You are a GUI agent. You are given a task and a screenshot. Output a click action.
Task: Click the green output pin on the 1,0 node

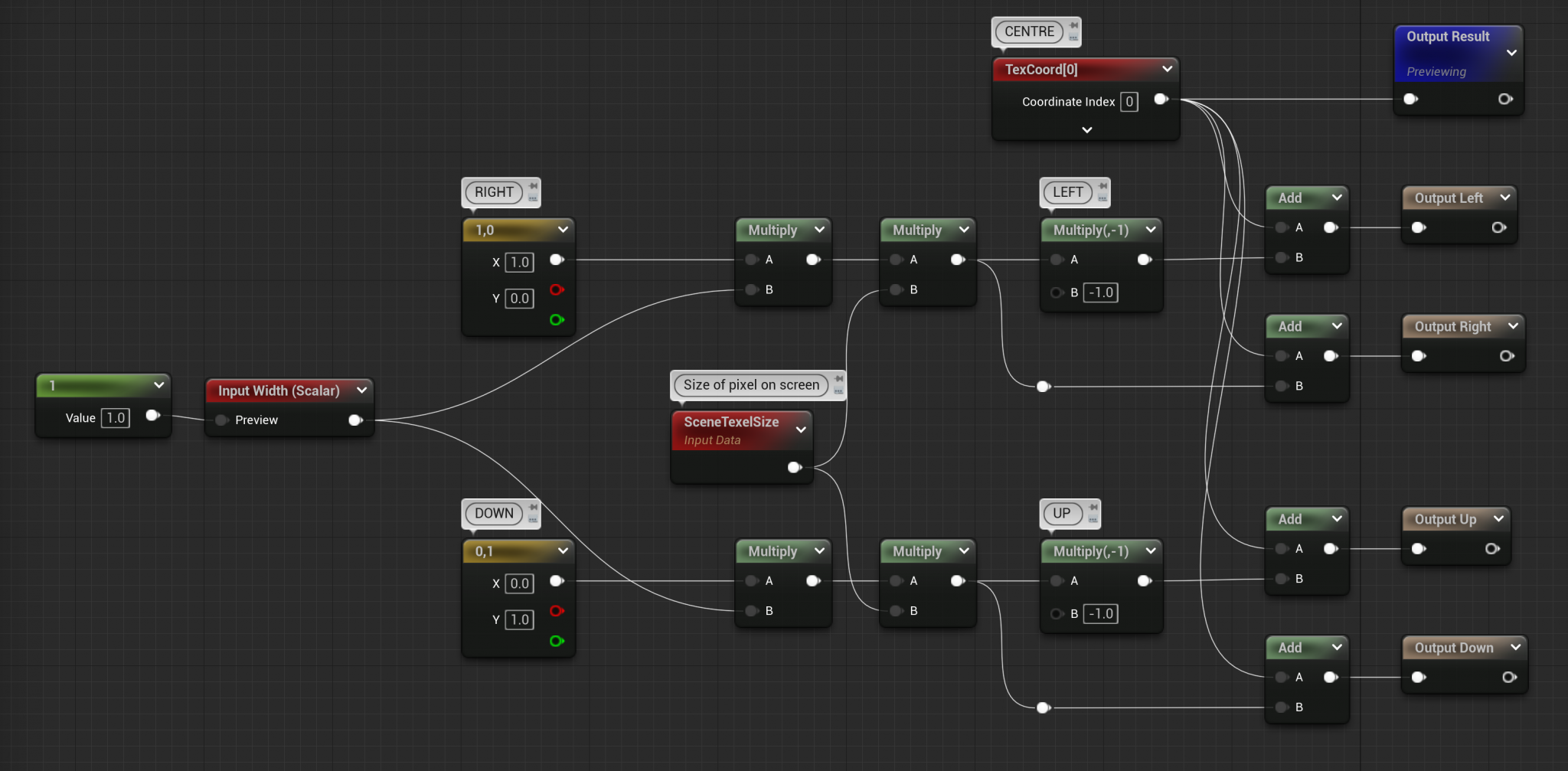[557, 320]
